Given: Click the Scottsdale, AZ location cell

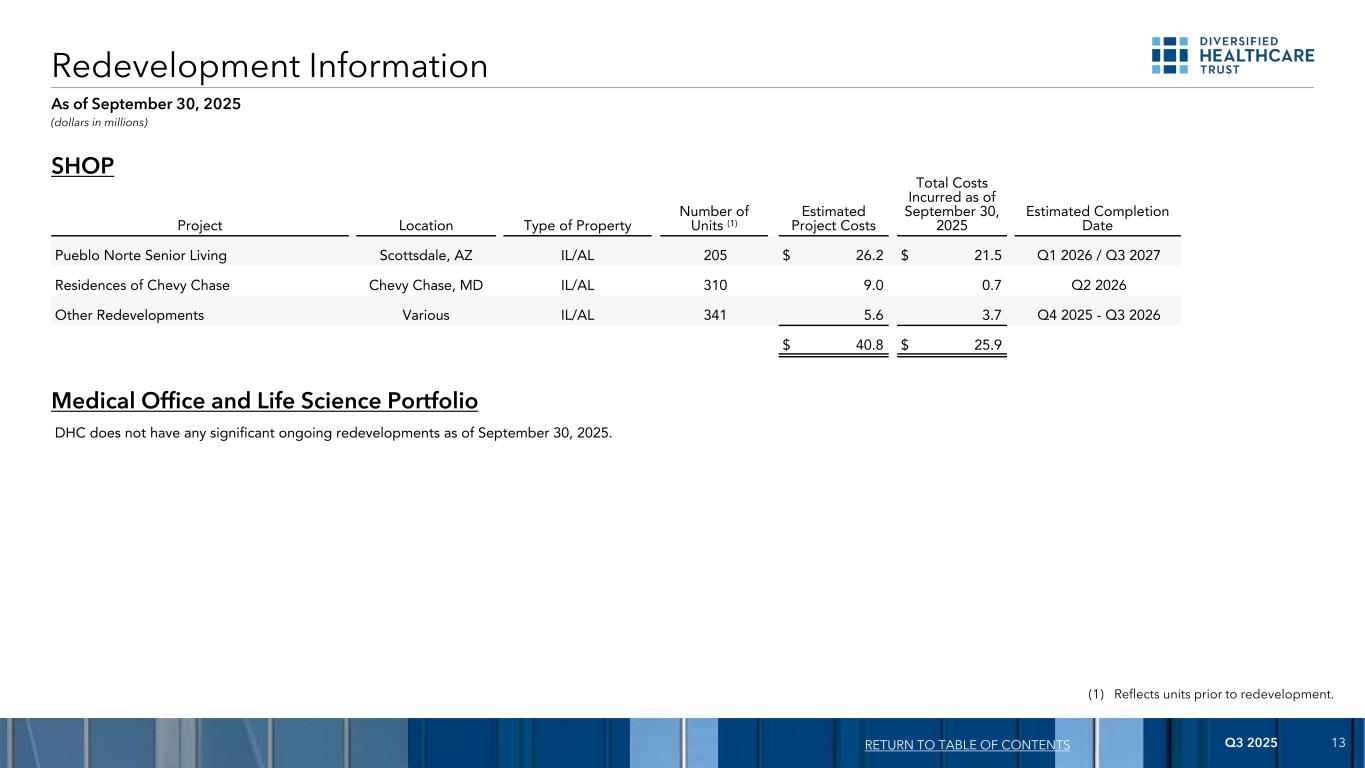Looking at the screenshot, I should (x=428, y=255).
